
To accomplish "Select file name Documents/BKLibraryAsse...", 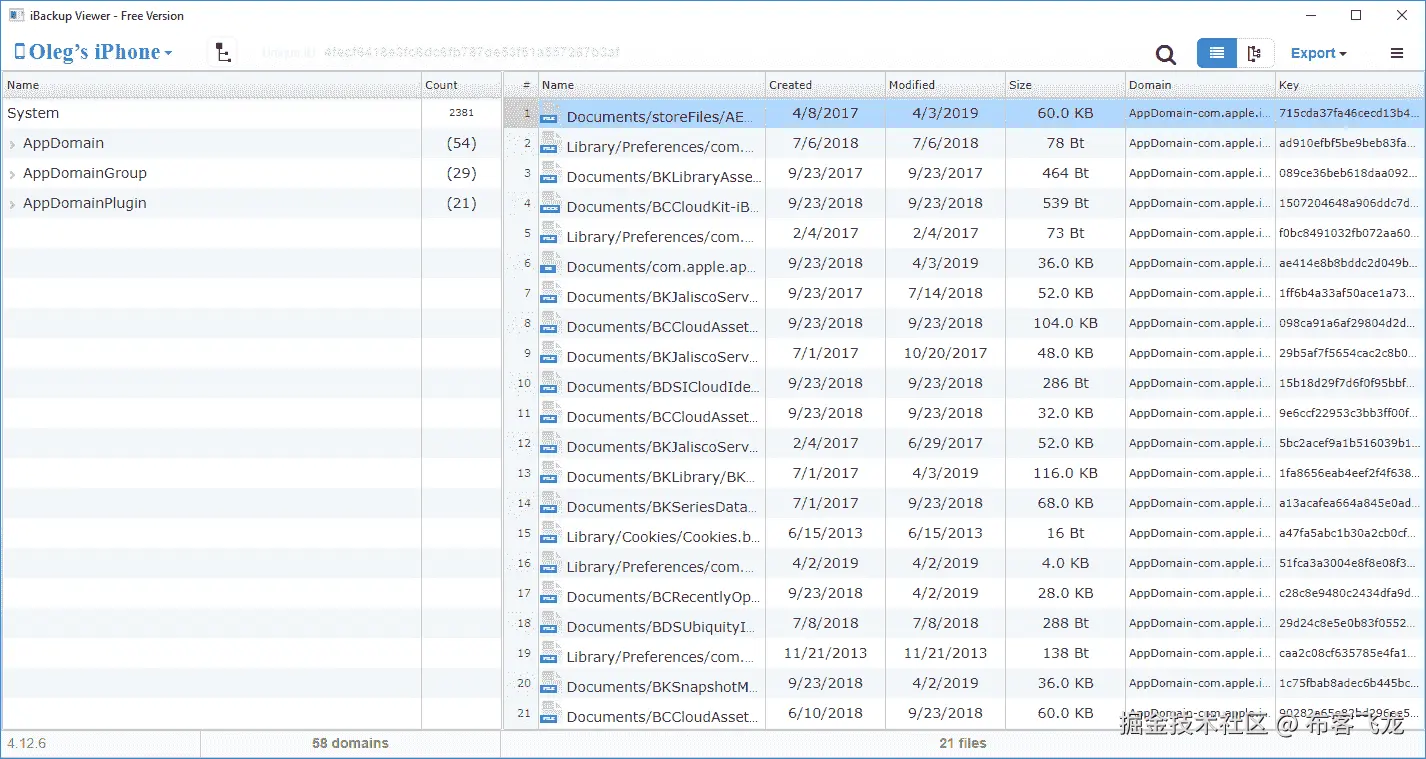I will (x=664, y=177).
